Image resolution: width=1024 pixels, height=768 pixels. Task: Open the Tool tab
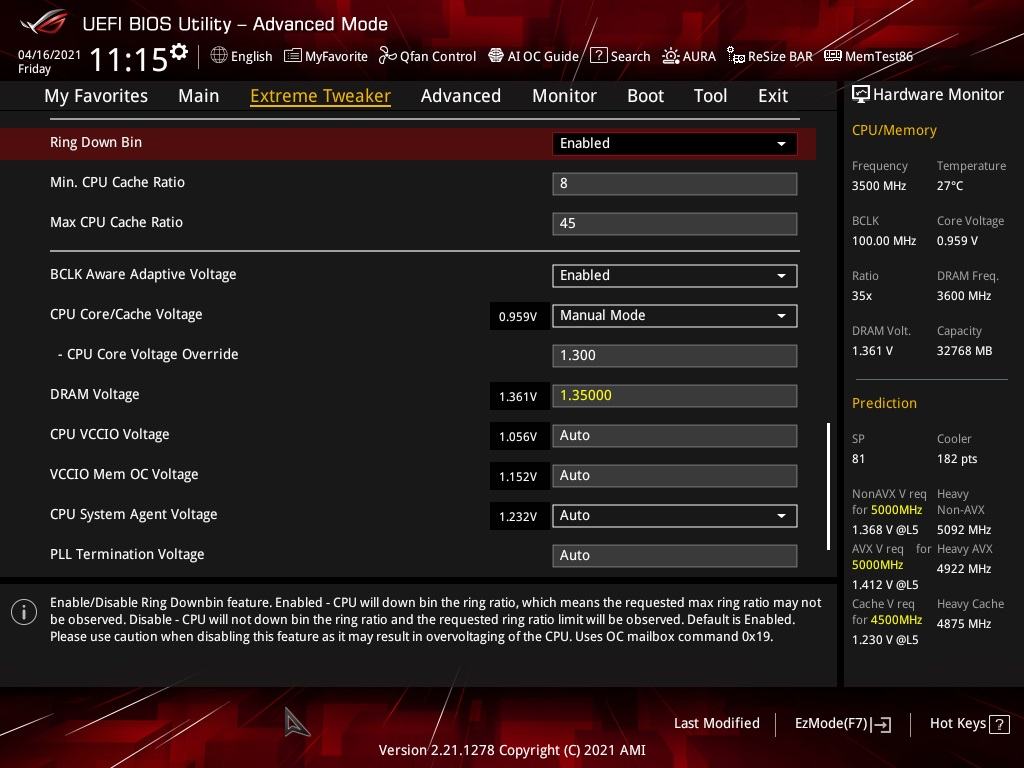click(710, 96)
